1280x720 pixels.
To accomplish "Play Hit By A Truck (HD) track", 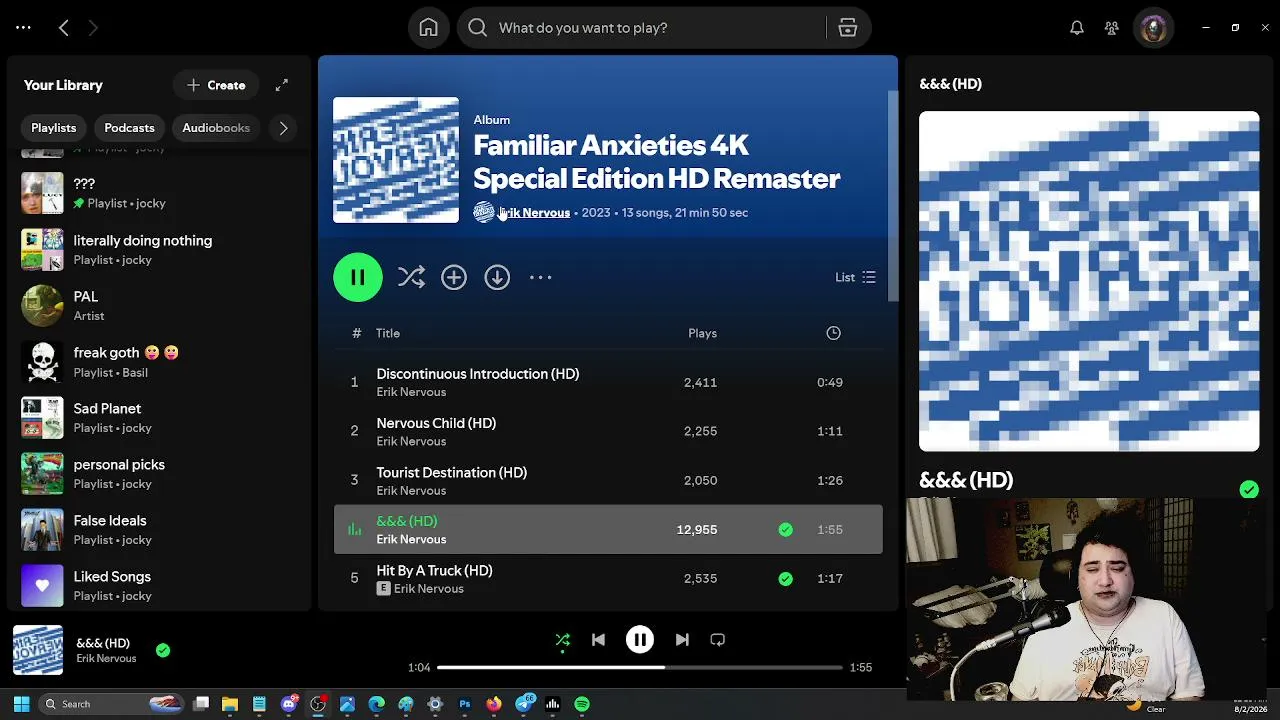I will (608, 578).
